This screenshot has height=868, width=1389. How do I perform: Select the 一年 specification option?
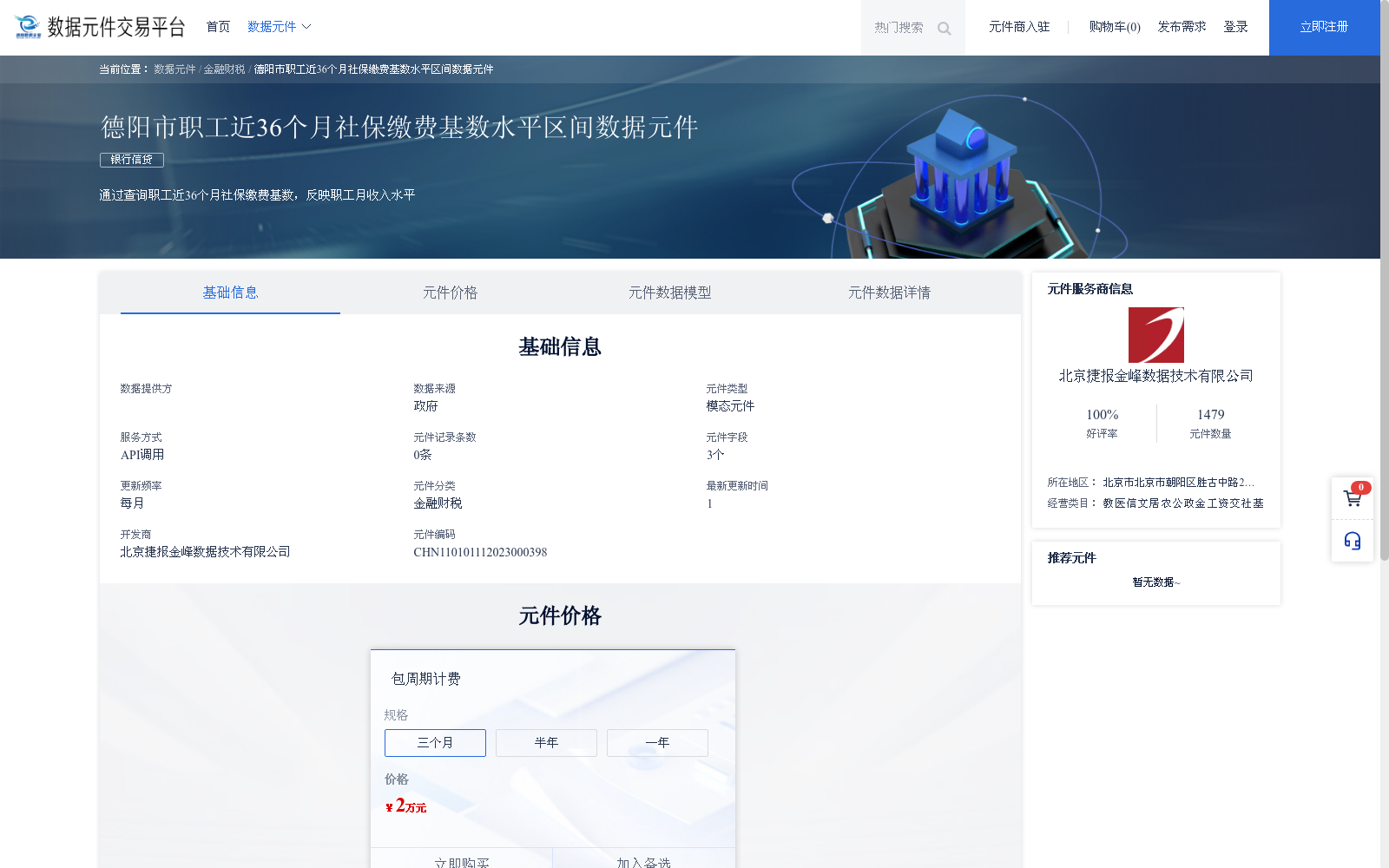(x=657, y=743)
